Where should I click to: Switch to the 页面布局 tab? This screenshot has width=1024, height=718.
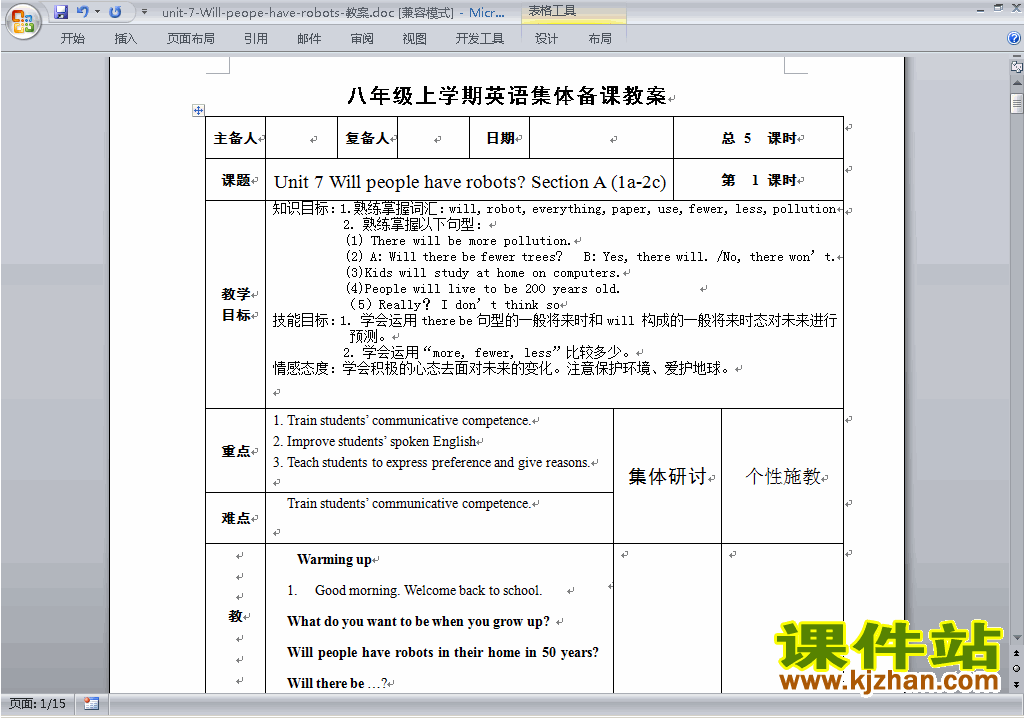(190, 39)
